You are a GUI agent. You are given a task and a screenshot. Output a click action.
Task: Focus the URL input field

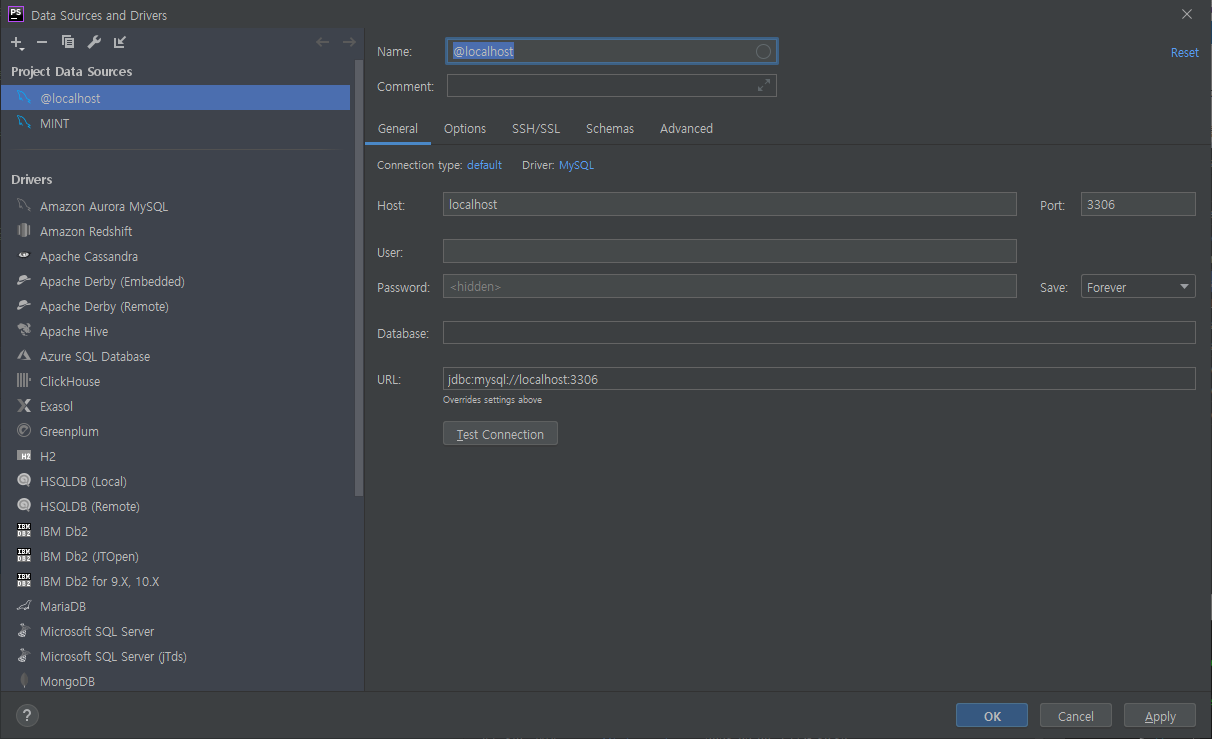click(819, 379)
